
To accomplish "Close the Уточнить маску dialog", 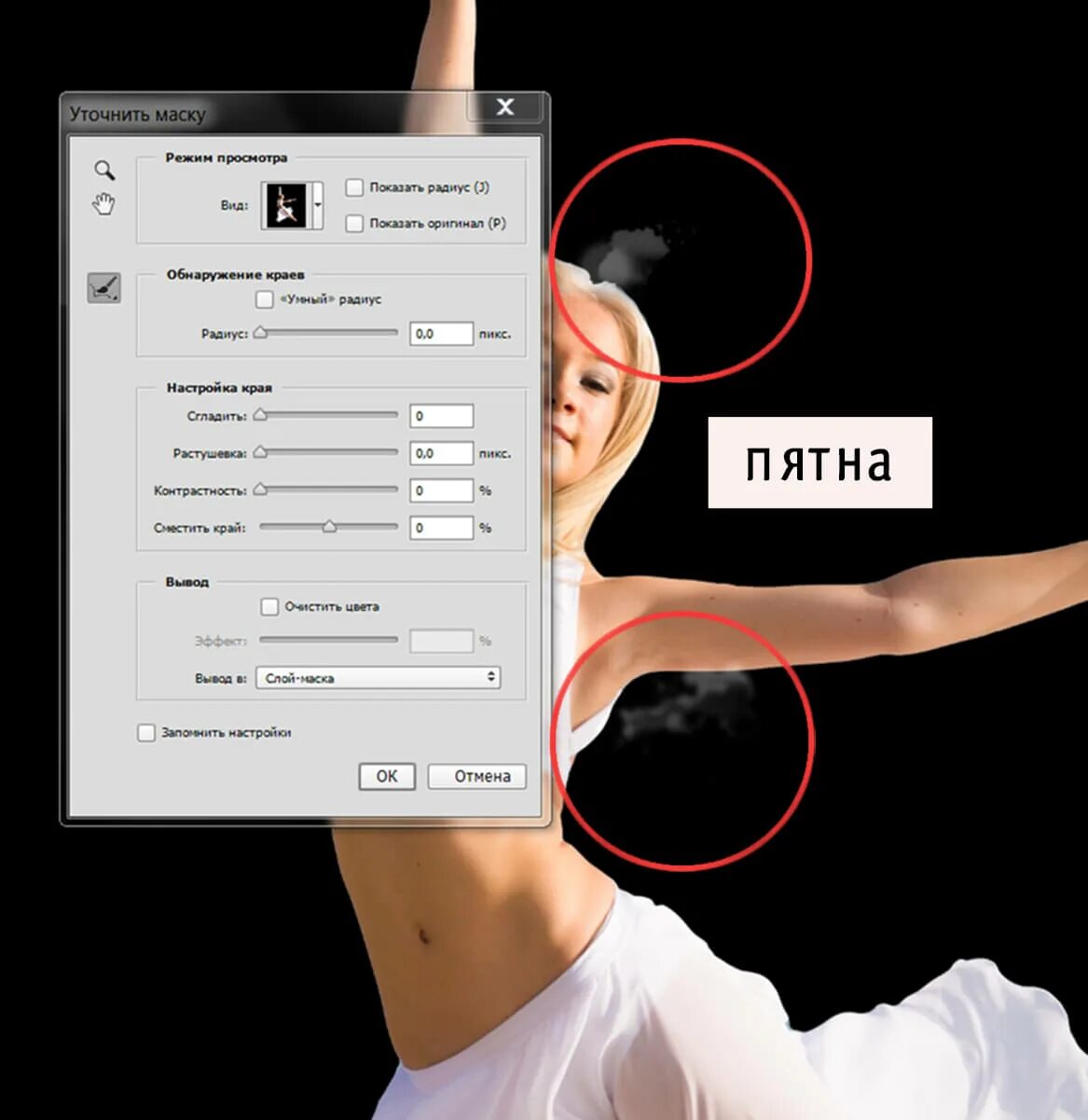I will pos(504,106).
